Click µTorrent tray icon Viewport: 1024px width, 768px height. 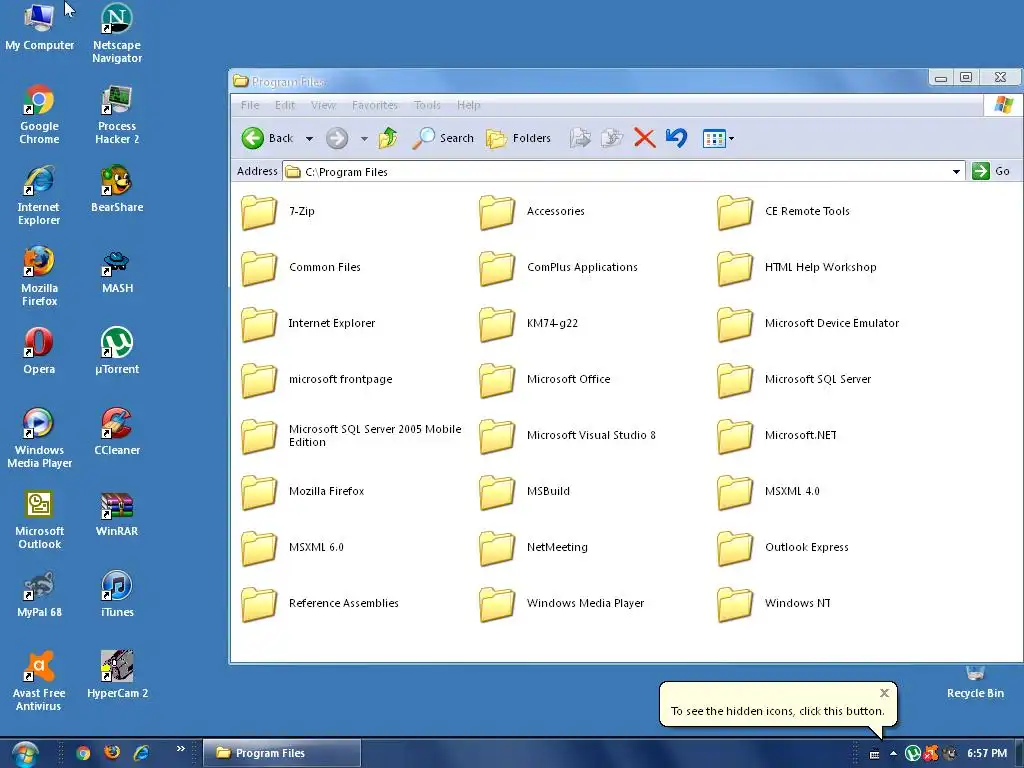(912, 754)
